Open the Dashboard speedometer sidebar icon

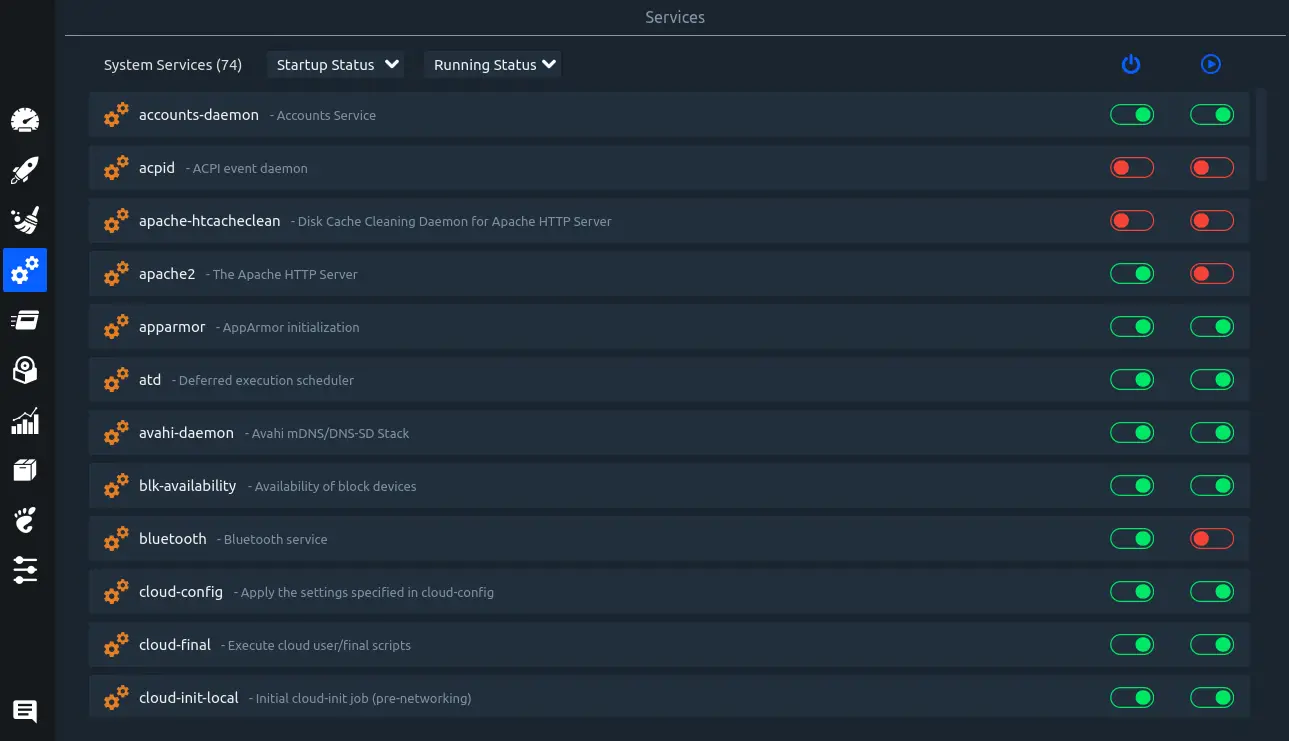pyautogui.click(x=25, y=121)
